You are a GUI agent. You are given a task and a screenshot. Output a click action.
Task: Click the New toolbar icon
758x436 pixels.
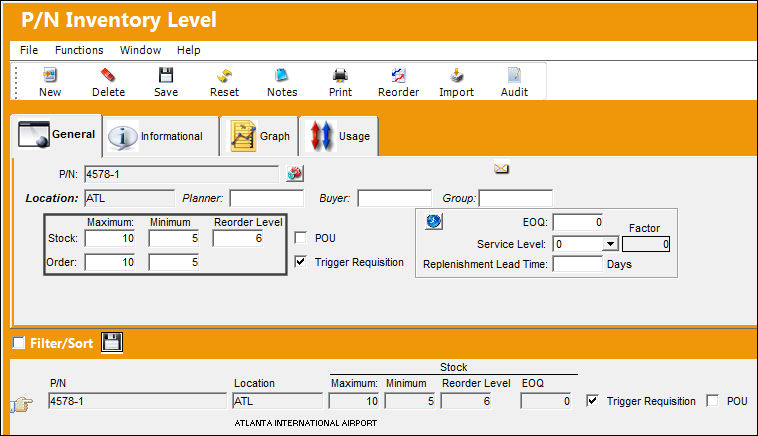50,75
